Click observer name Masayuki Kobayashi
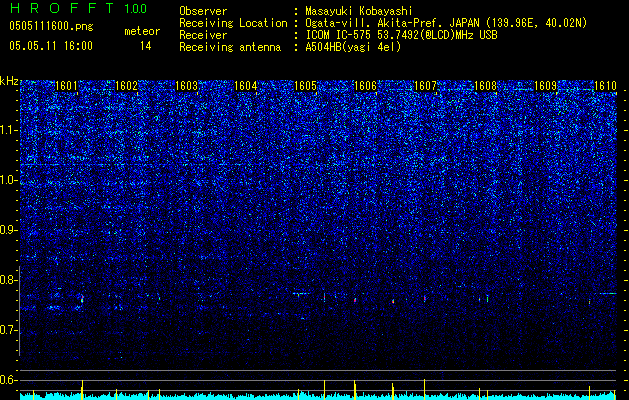Screen dimensions: 629x400 pyautogui.click(x=359, y=11)
